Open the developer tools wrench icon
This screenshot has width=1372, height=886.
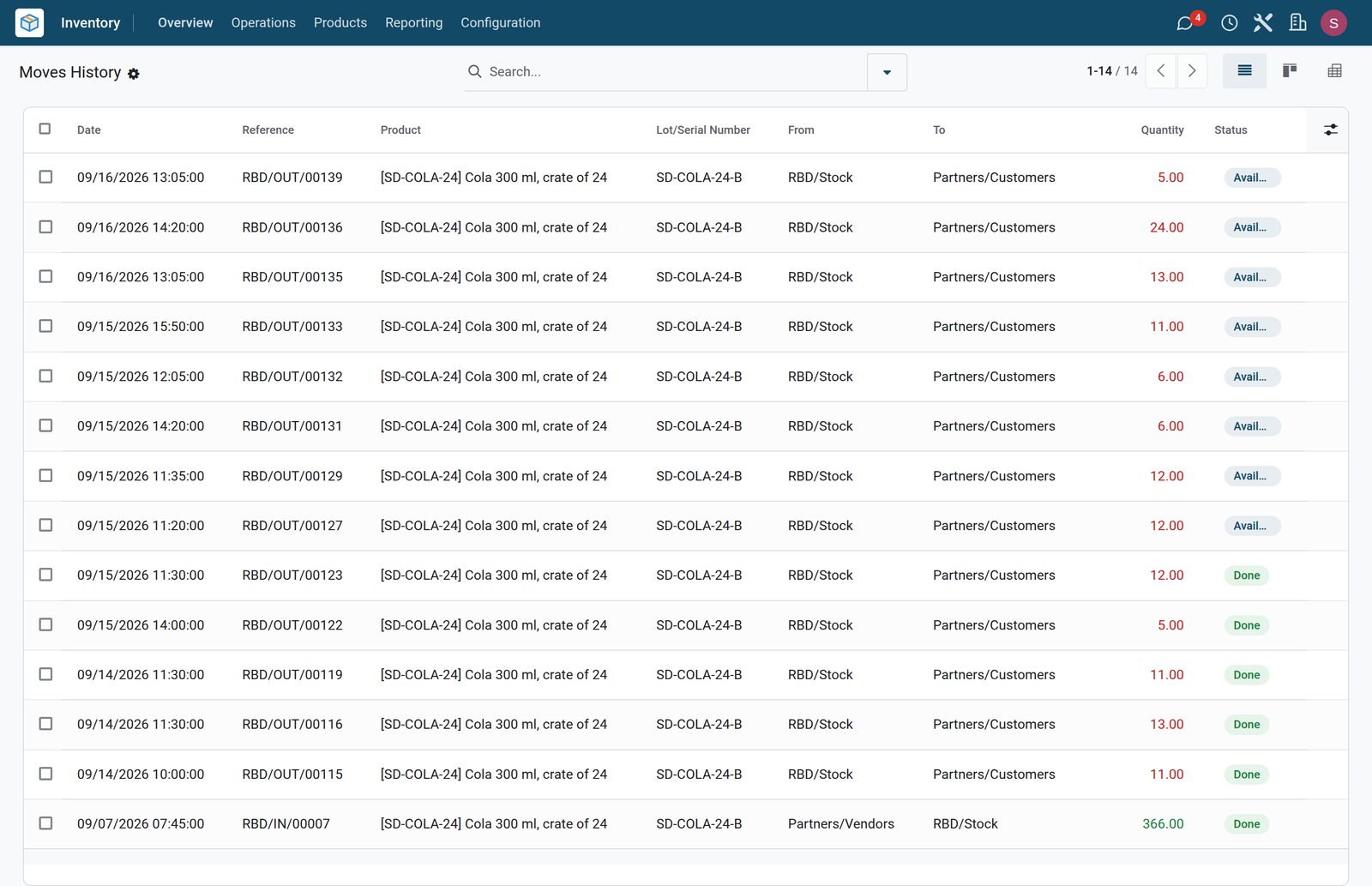point(1262,23)
